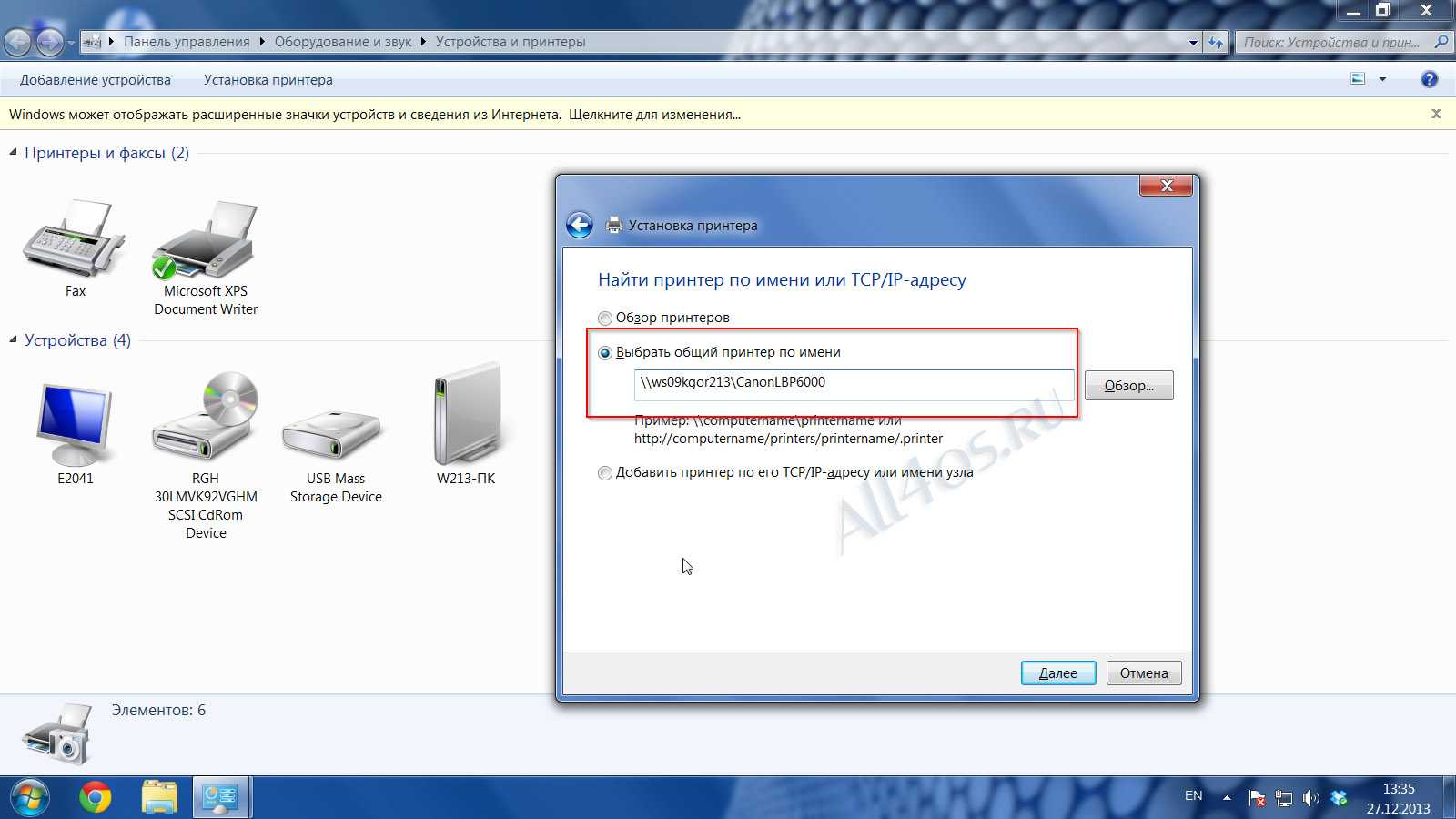Open the Dropbox tray icon
The image size is (1456, 819).
click(1338, 798)
